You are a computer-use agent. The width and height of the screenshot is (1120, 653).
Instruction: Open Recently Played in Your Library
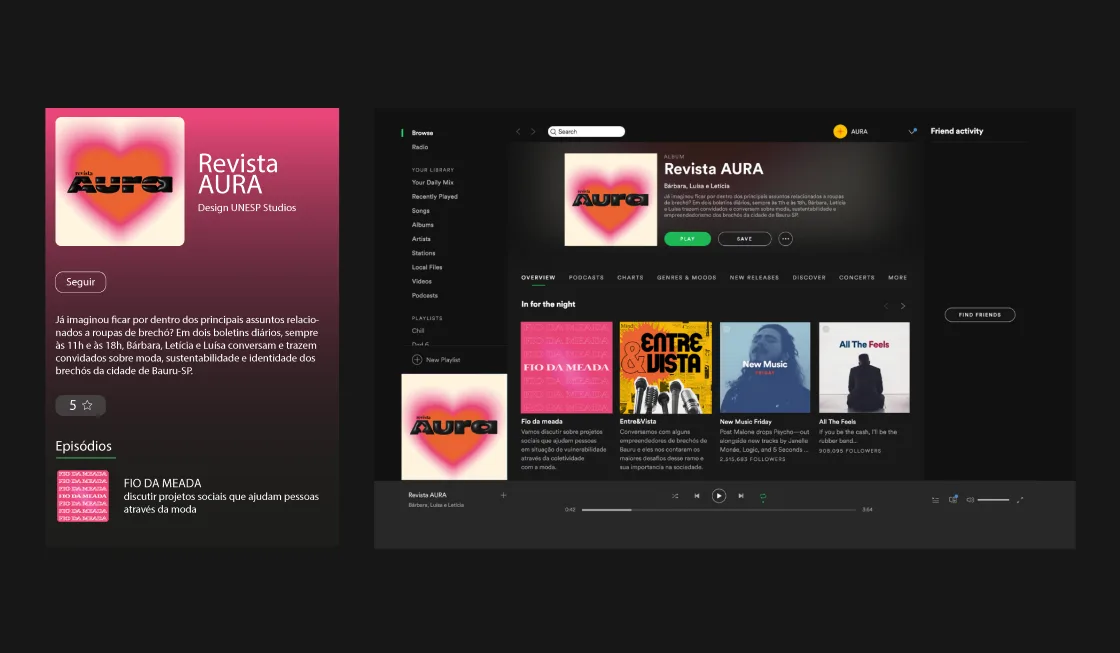[434, 196]
